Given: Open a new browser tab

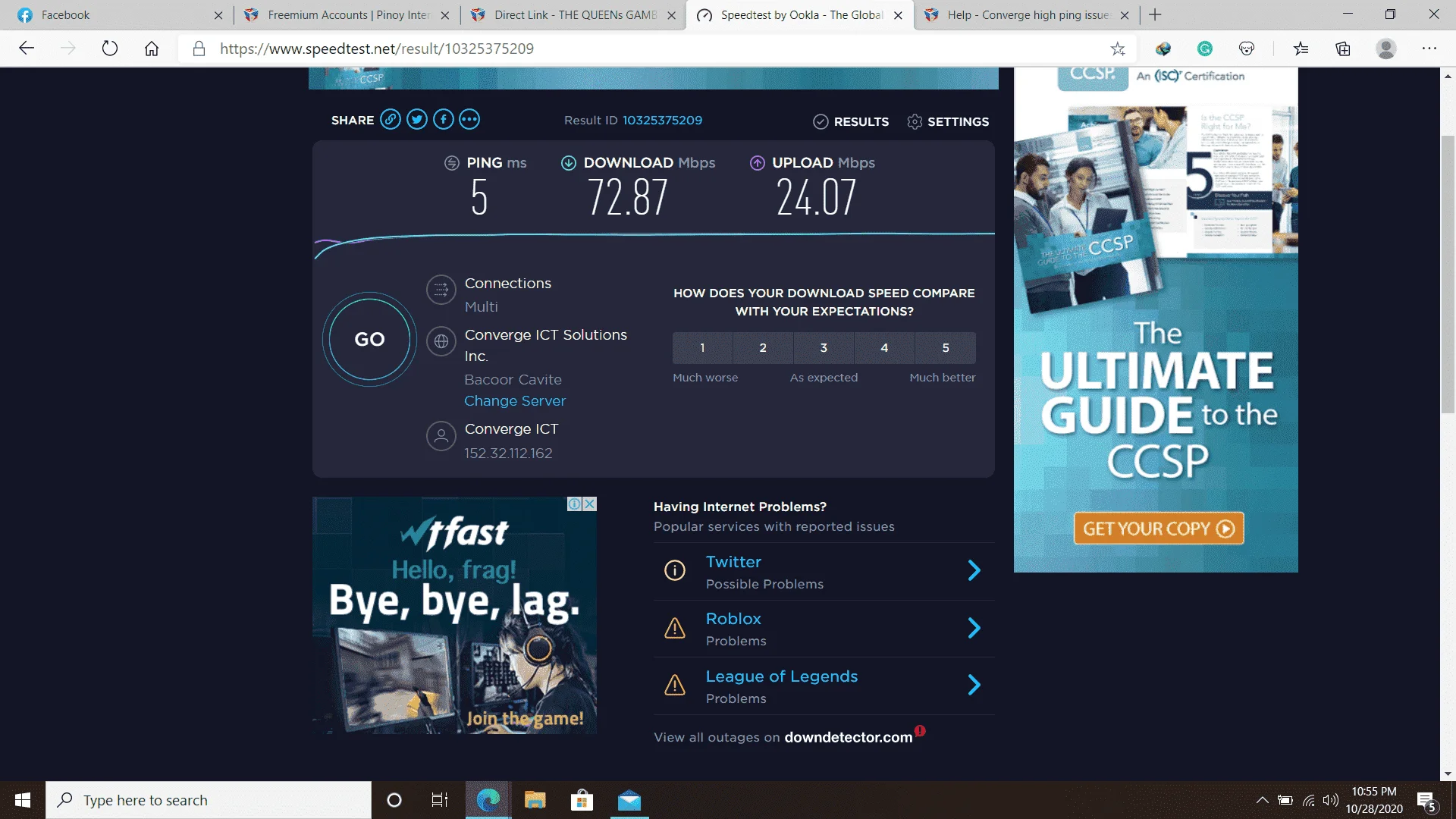Looking at the screenshot, I should pos(1155,15).
